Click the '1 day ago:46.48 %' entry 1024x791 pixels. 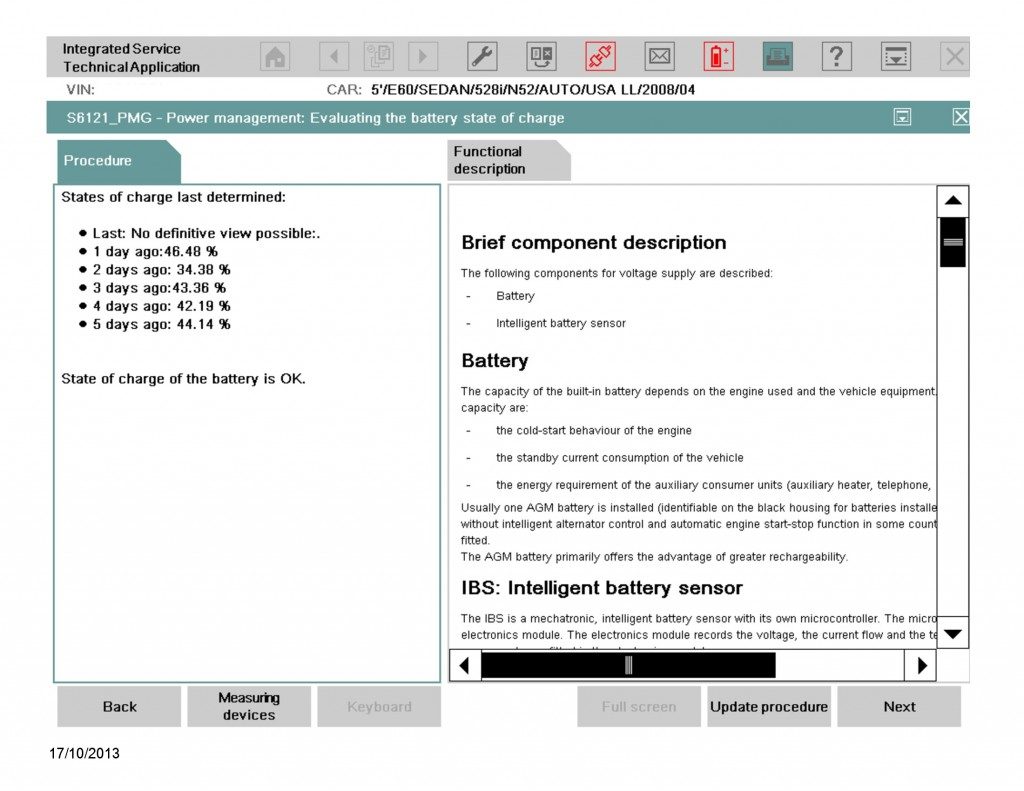[155, 251]
